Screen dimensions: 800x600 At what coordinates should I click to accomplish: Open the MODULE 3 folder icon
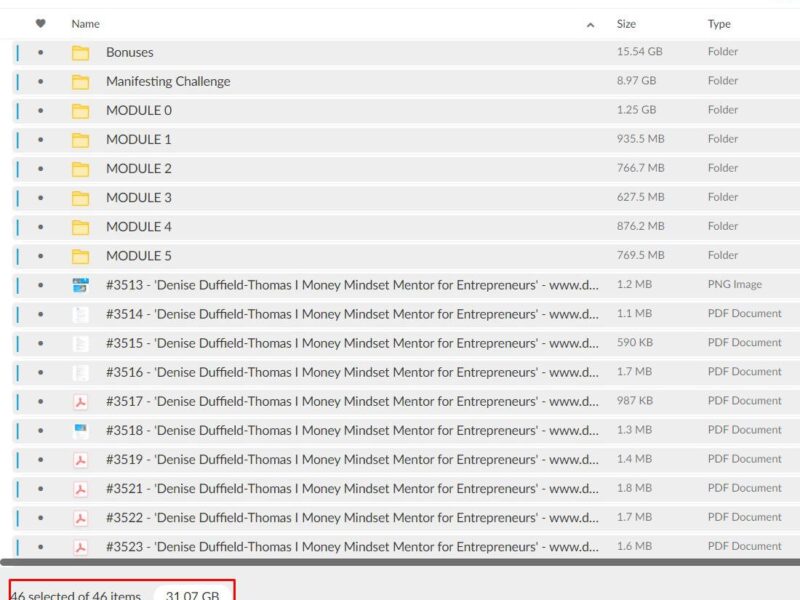[x=80, y=198]
